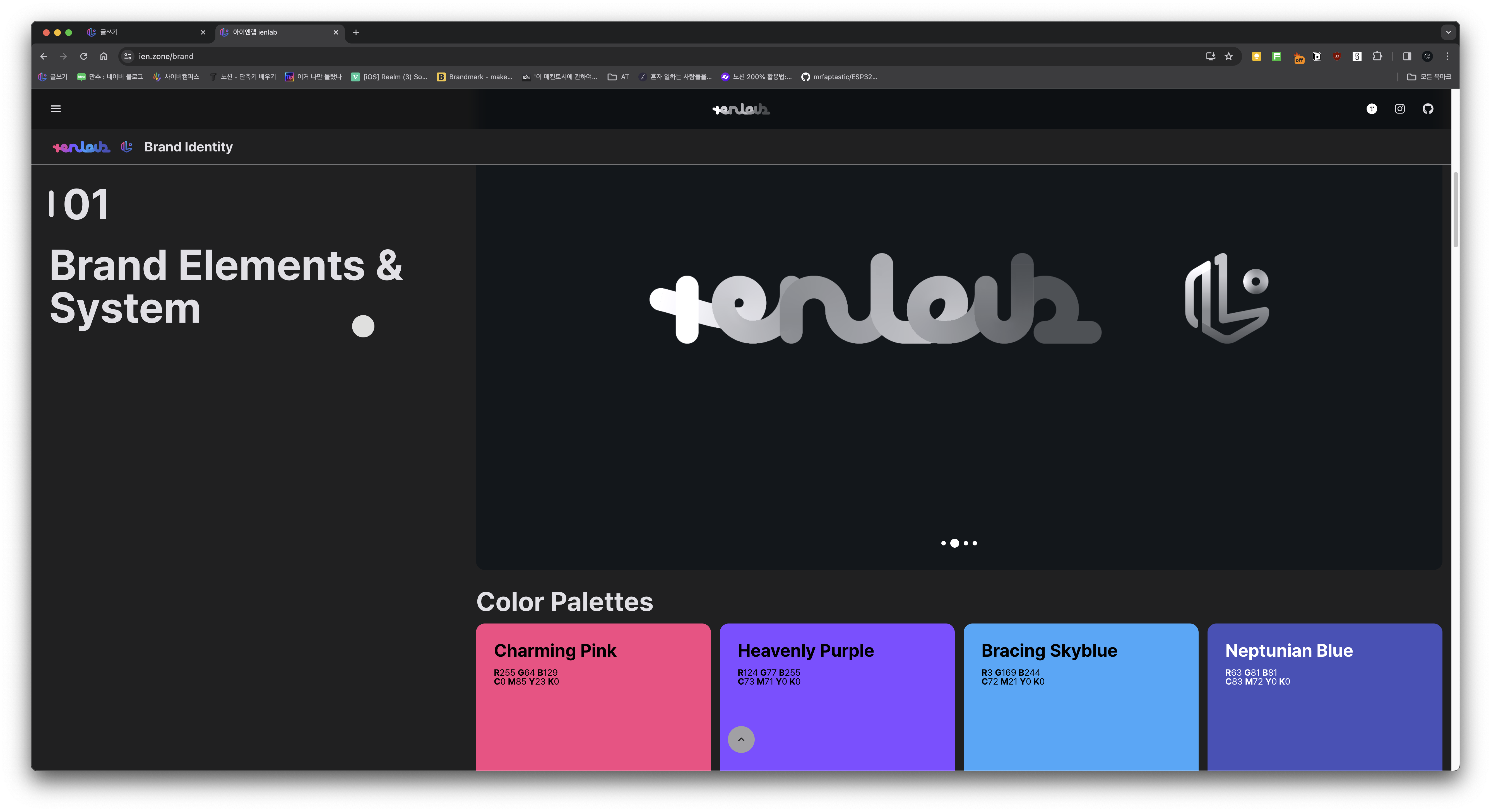Image resolution: width=1491 pixels, height=812 pixels.
Task: Open a new browser tab
Action: pyautogui.click(x=356, y=32)
